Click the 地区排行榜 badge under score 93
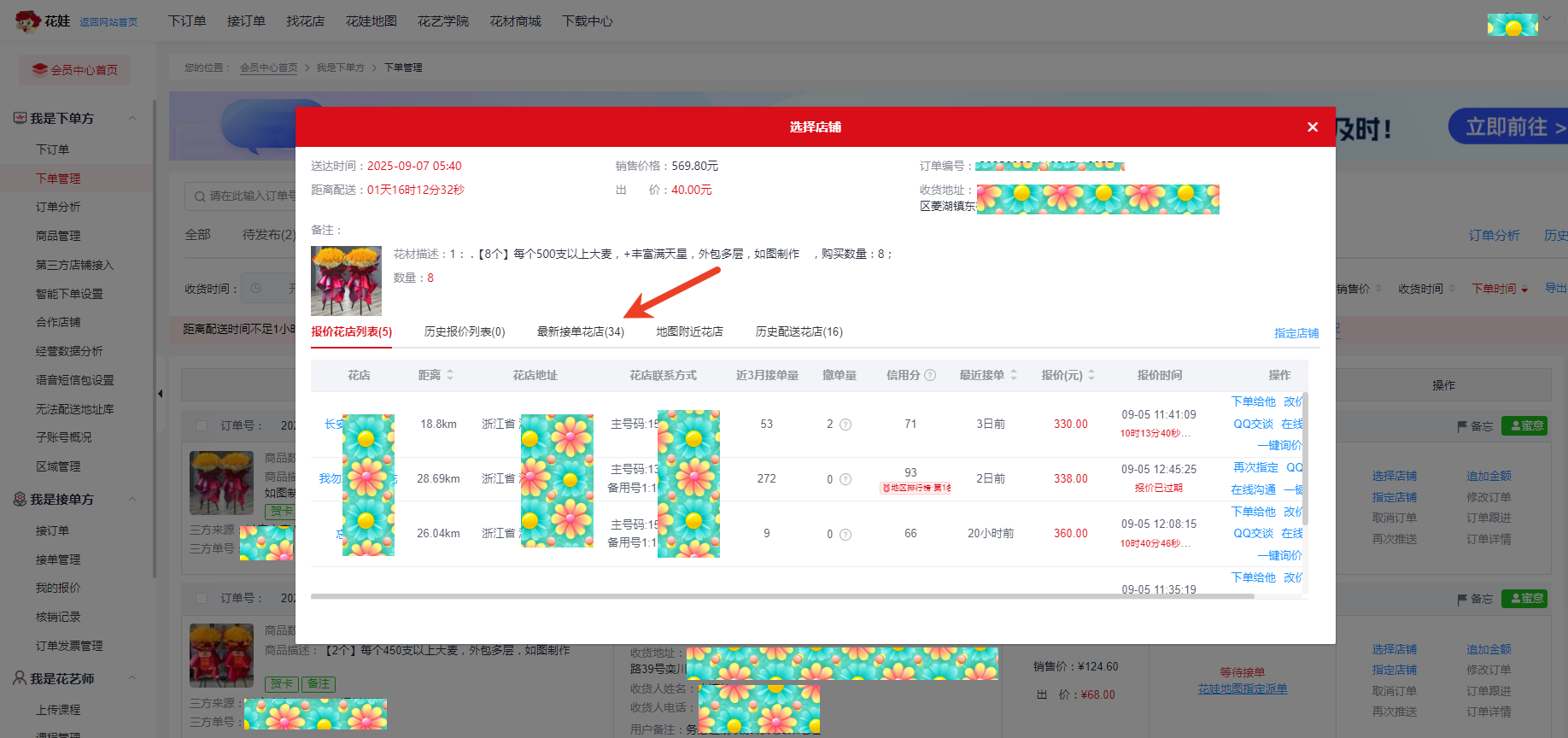The image size is (1568, 738). [916, 488]
